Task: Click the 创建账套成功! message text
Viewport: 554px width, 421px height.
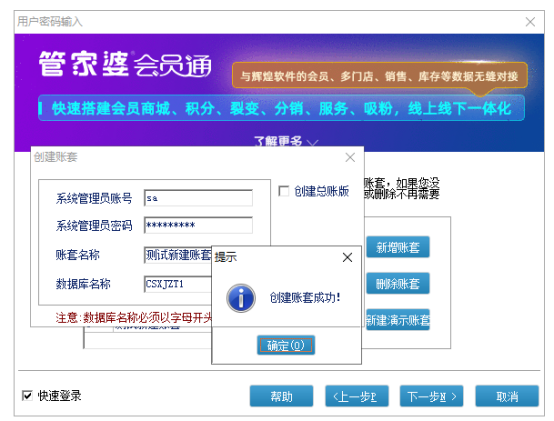Action: 305,298
